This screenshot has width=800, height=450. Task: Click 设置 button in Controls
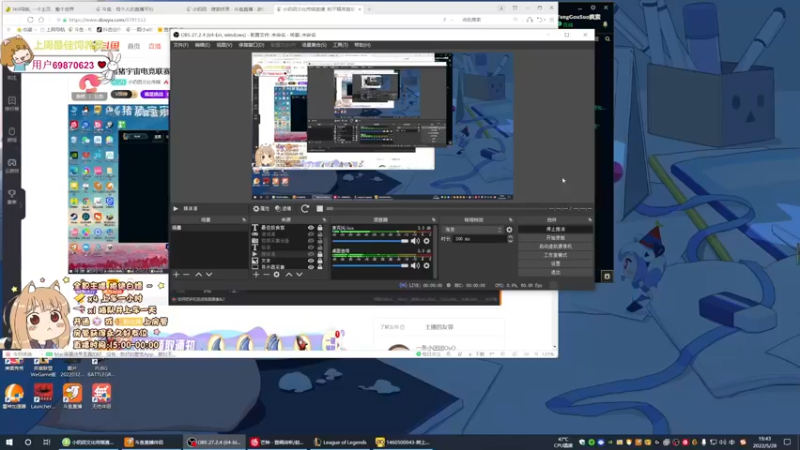point(555,264)
